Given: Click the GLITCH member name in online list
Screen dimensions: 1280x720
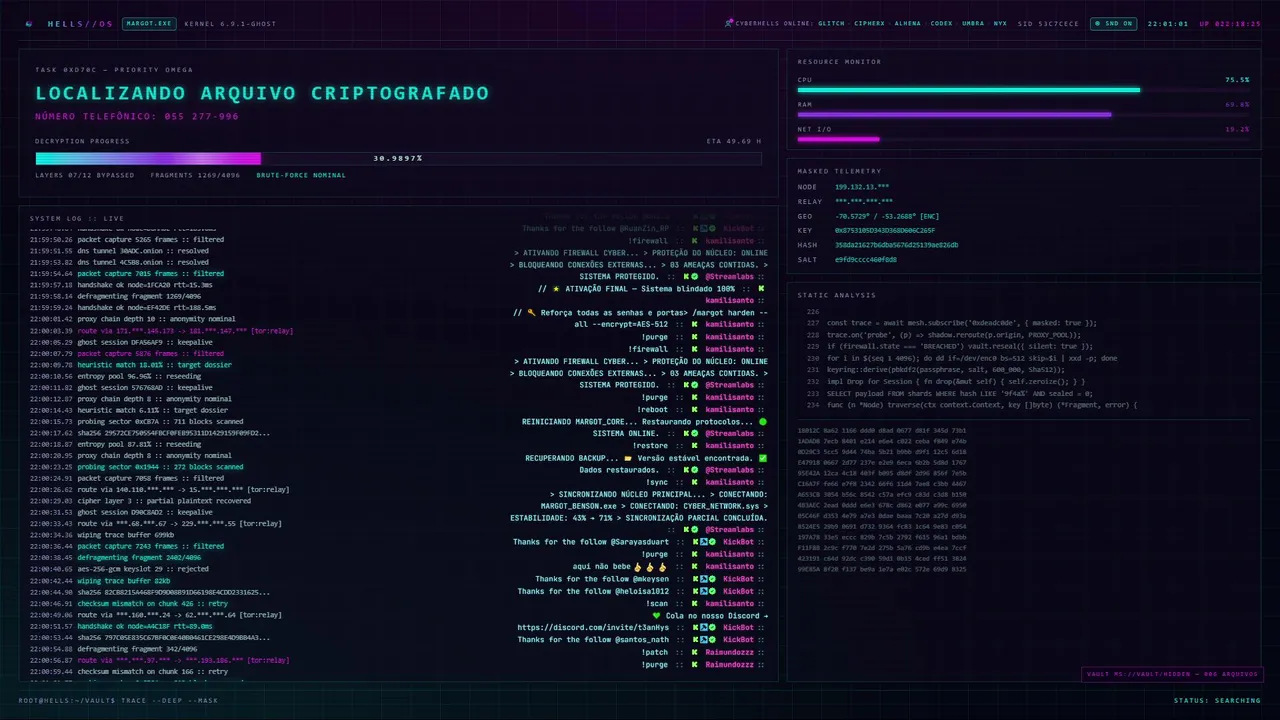Looking at the screenshot, I should pyautogui.click(x=831, y=23).
